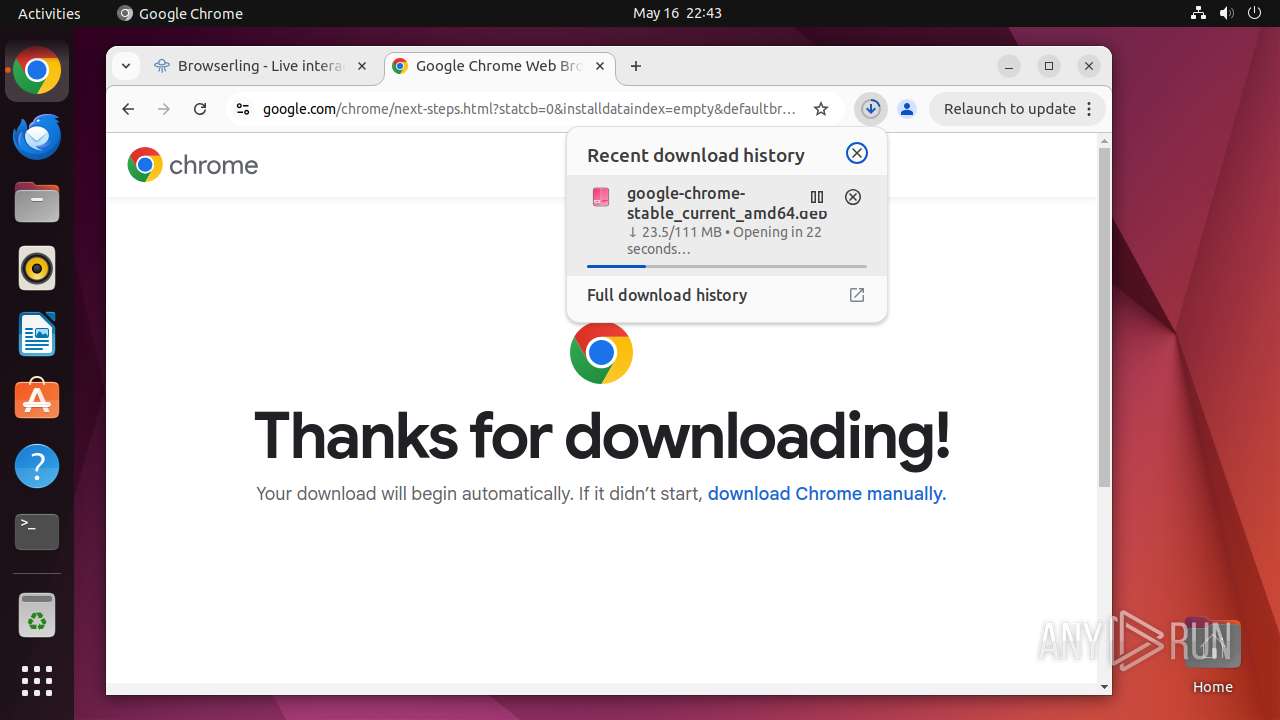Launch Thunderbird Mail from the dock
This screenshot has height=720, width=1280.
(37, 137)
